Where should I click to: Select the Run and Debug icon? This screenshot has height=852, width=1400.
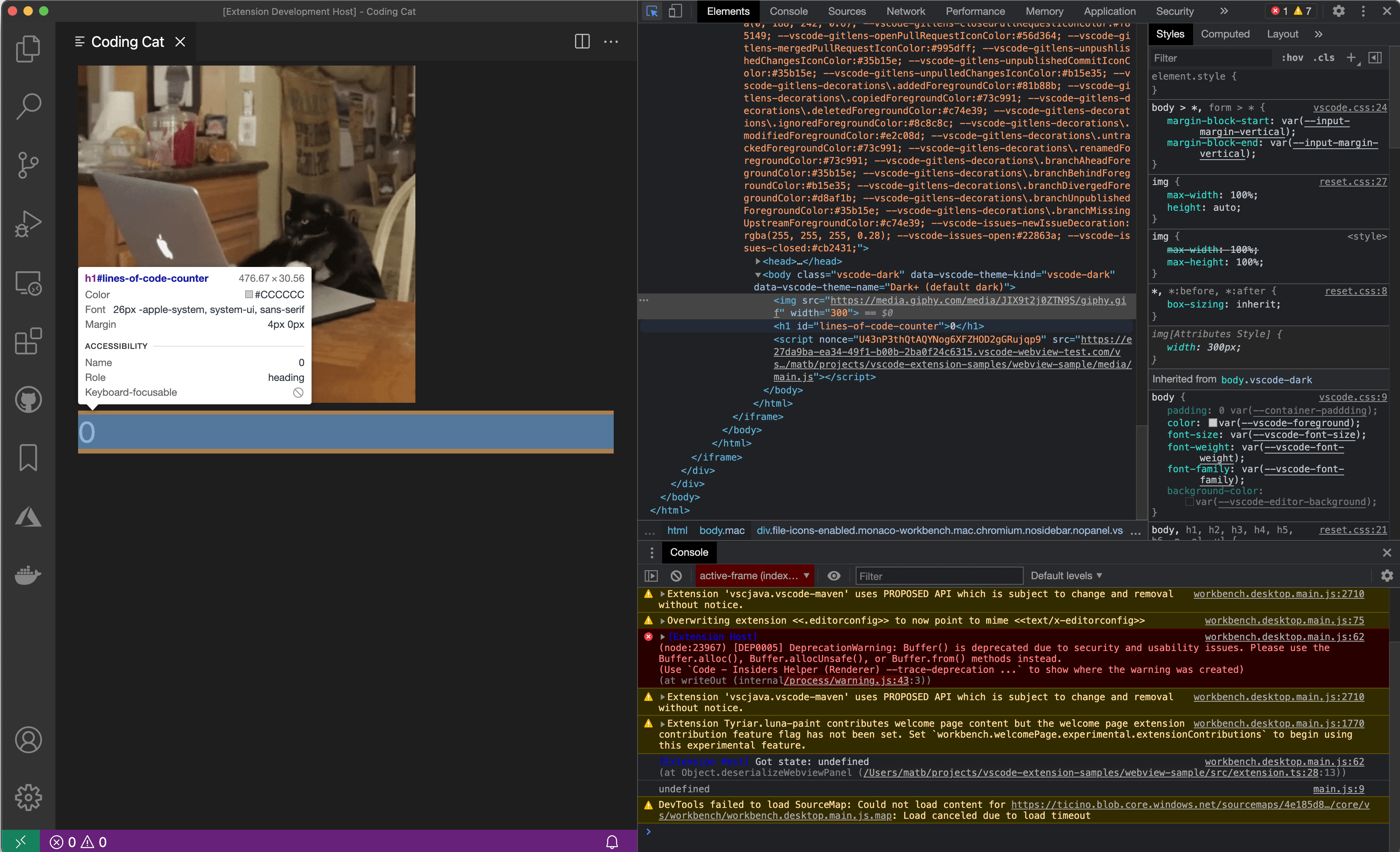(x=28, y=222)
